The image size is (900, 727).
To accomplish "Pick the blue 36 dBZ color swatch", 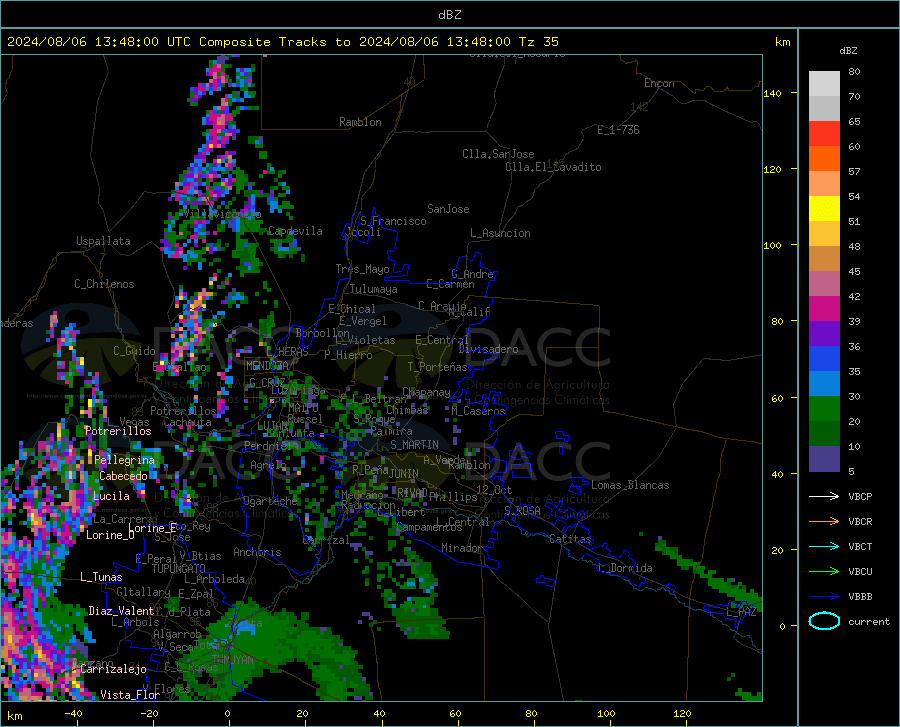I will (824, 359).
